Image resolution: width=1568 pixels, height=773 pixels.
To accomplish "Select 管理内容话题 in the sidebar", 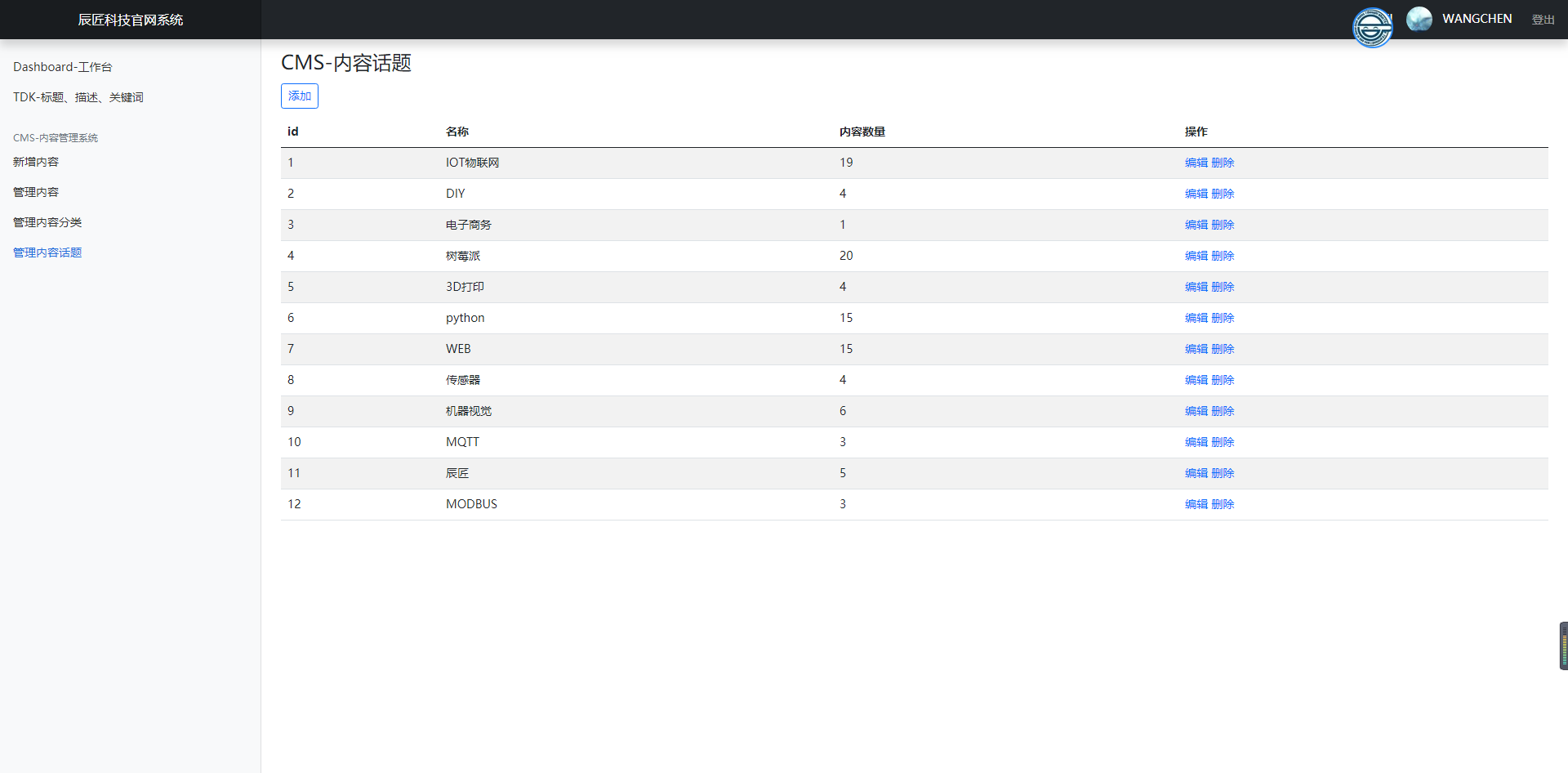I will coord(47,252).
